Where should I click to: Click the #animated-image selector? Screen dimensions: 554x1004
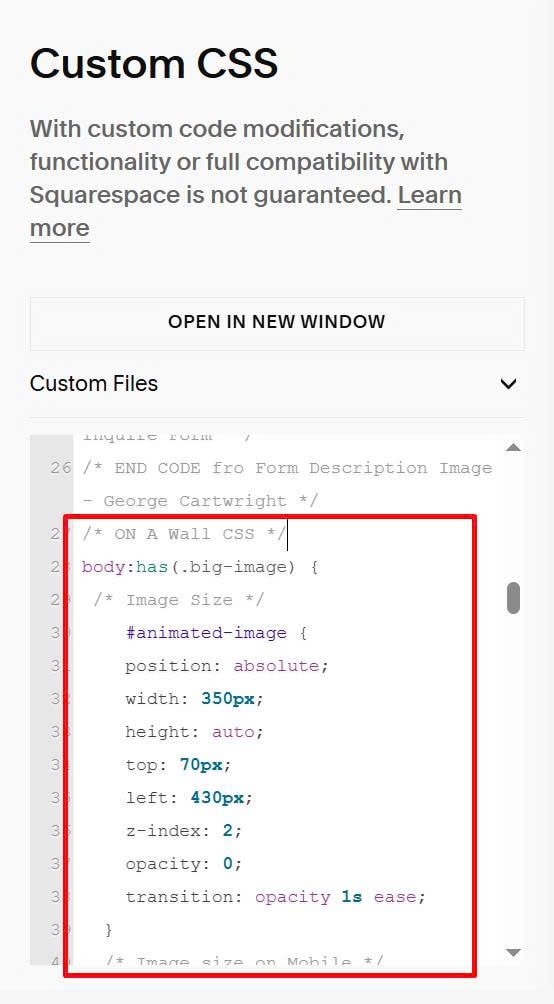point(206,633)
